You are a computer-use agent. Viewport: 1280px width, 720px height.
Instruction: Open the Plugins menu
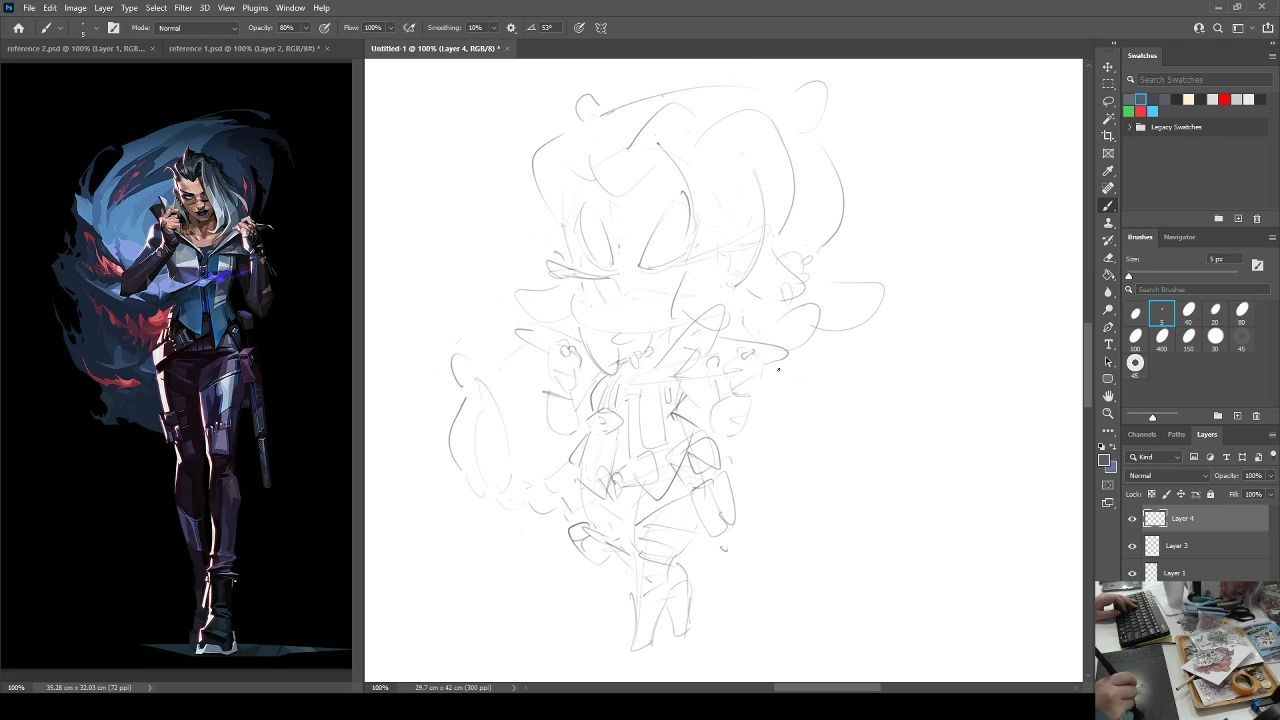(x=255, y=8)
